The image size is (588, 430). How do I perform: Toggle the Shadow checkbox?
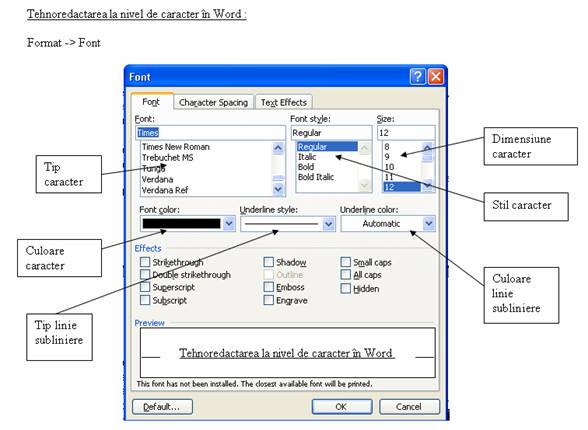coord(268,262)
